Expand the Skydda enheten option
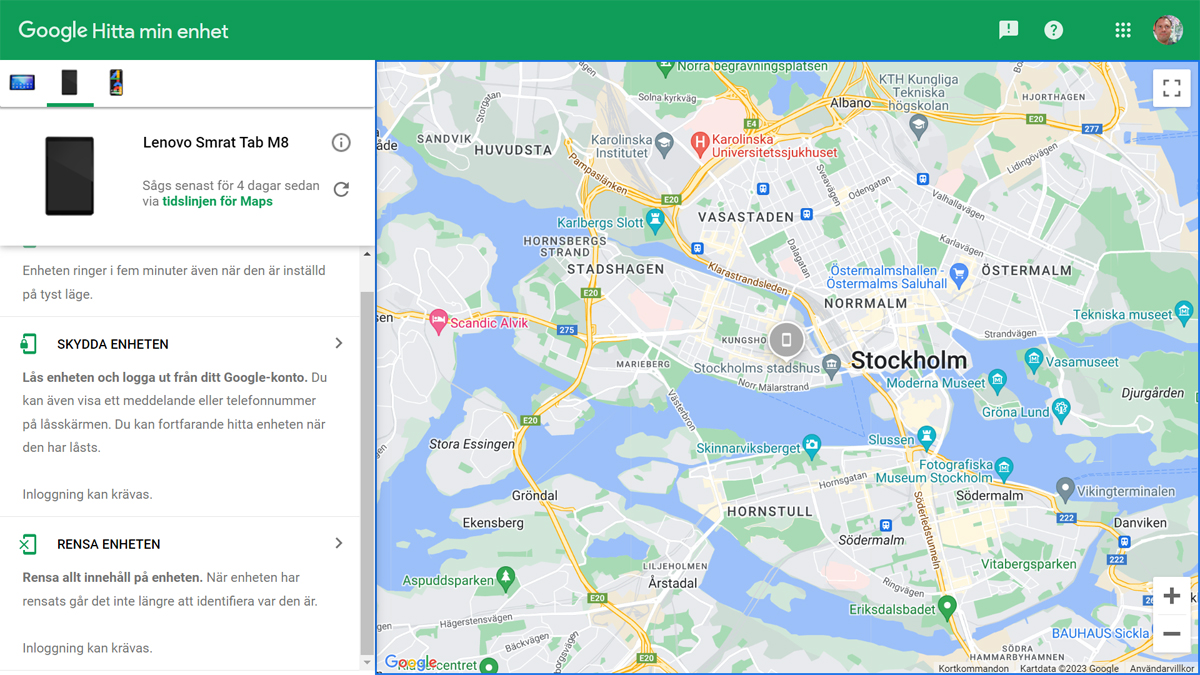Viewport: 1200px width, 675px height. [x=338, y=344]
